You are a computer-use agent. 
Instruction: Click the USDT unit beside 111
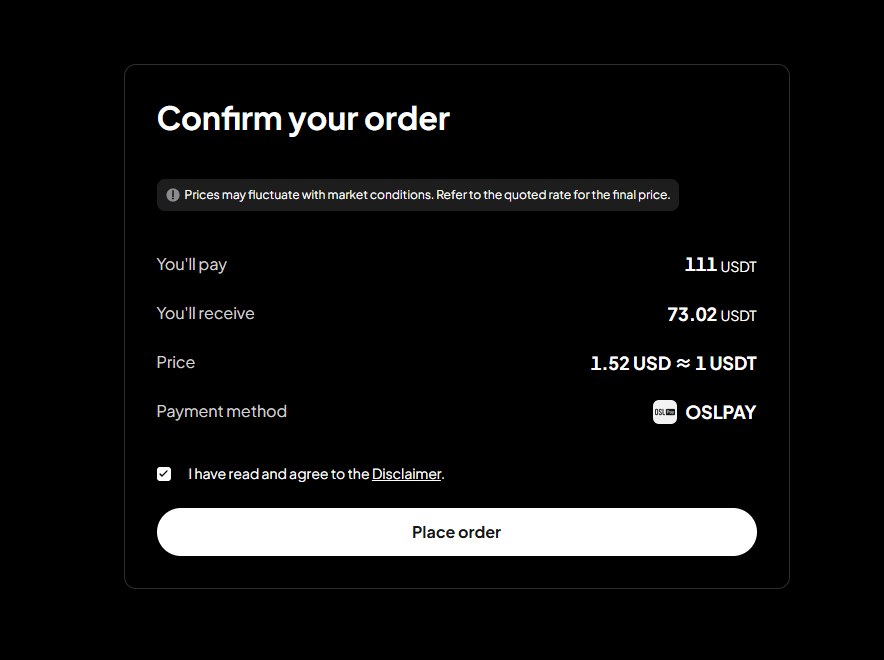point(739,267)
